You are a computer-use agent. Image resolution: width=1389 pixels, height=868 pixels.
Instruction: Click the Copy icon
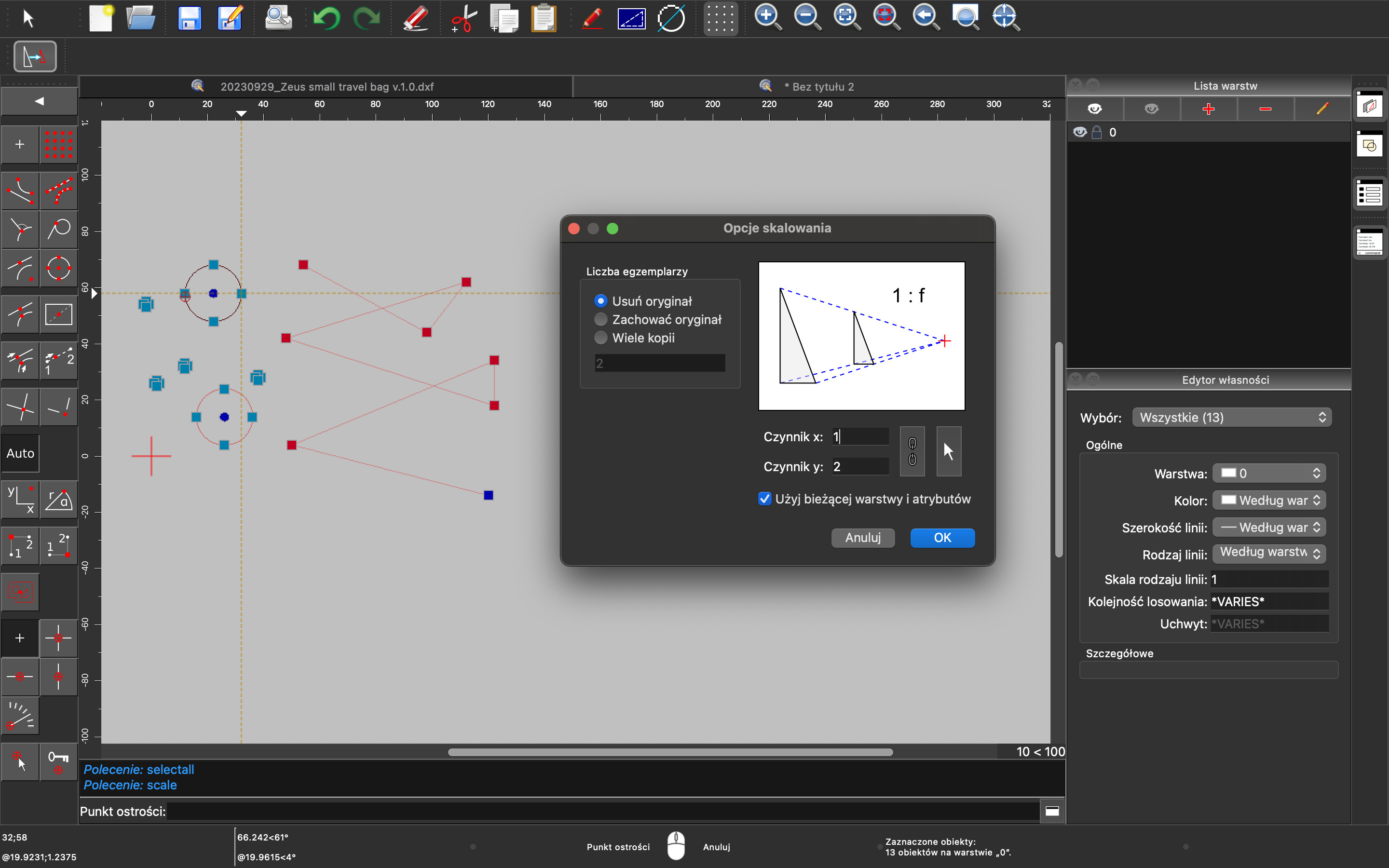(x=504, y=18)
